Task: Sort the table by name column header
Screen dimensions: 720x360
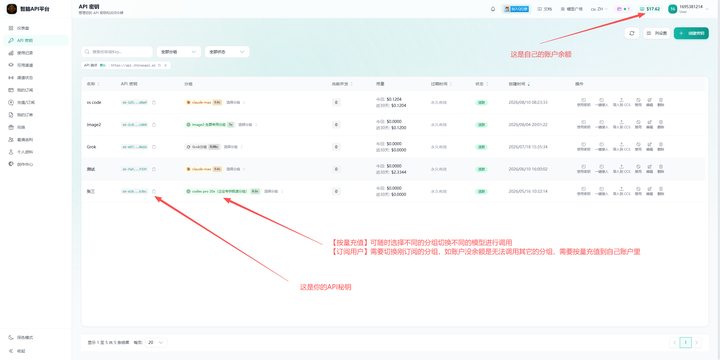Action: coord(93,84)
